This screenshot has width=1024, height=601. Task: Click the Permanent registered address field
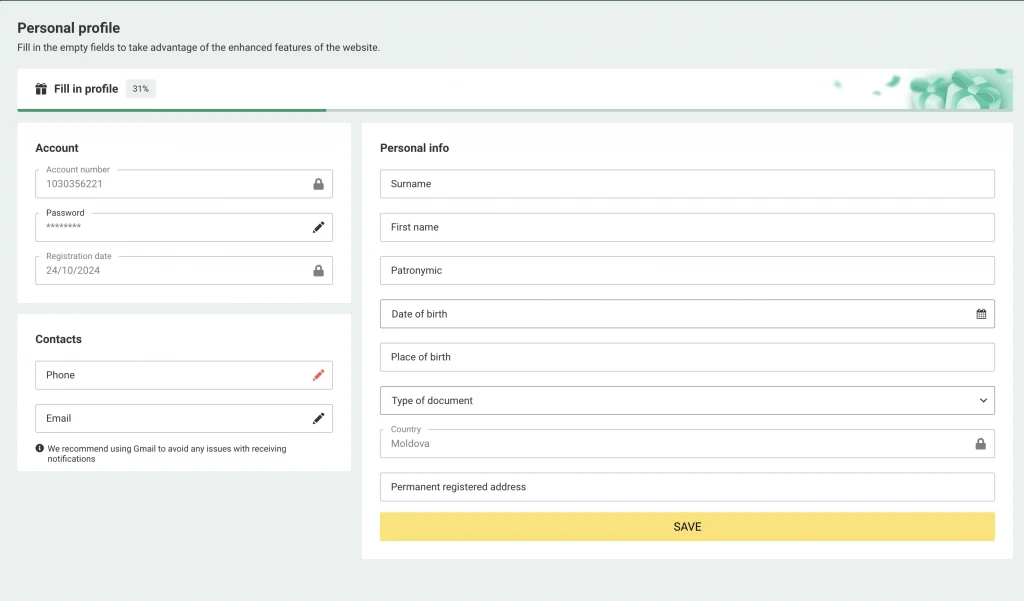pos(687,487)
